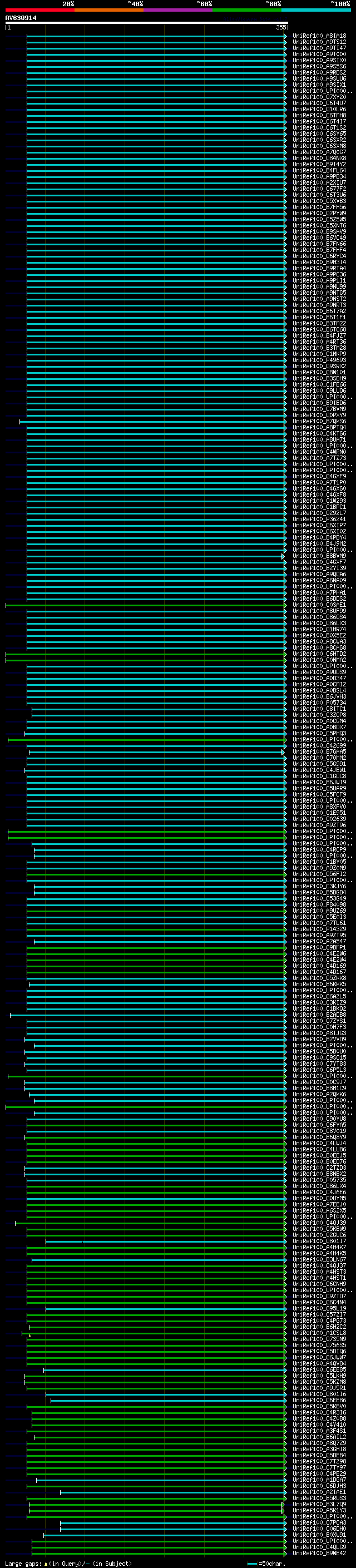Viewport: 356px width, 1568px height.
Task: Click the UniRef100_B9WE42 hit at list bottom
Action: coord(319,1554)
